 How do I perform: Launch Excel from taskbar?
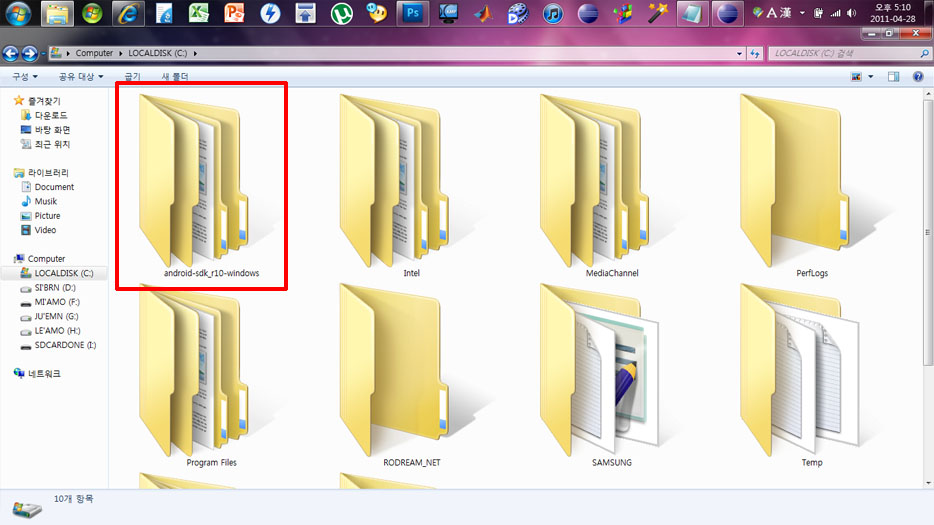coord(198,13)
